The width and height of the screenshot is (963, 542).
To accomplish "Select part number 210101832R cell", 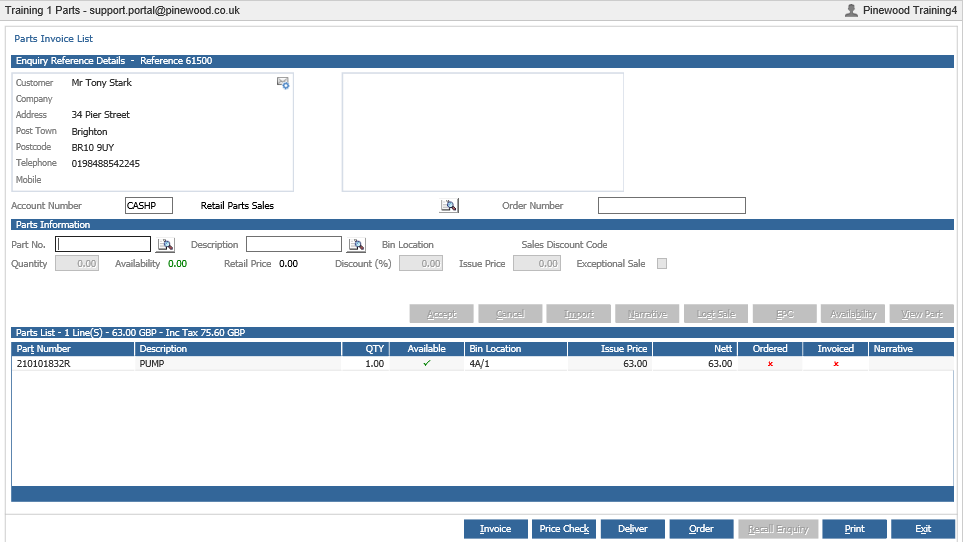I will coord(73,363).
